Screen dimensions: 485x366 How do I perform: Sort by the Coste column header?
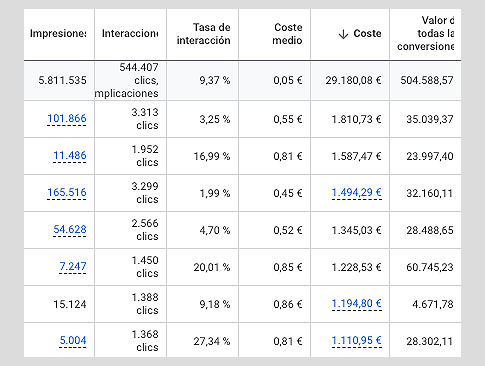(x=367, y=33)
